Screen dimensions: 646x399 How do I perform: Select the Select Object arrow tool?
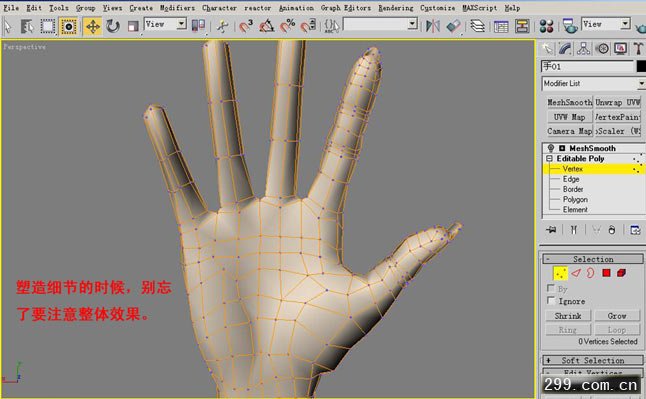pos(7,26)
